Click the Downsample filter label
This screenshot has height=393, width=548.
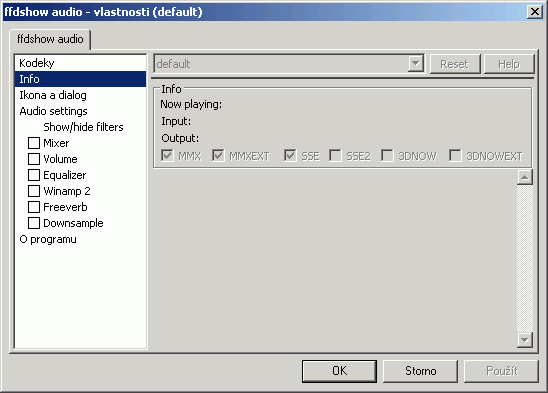pyautogui.click(x=73, y=223)
